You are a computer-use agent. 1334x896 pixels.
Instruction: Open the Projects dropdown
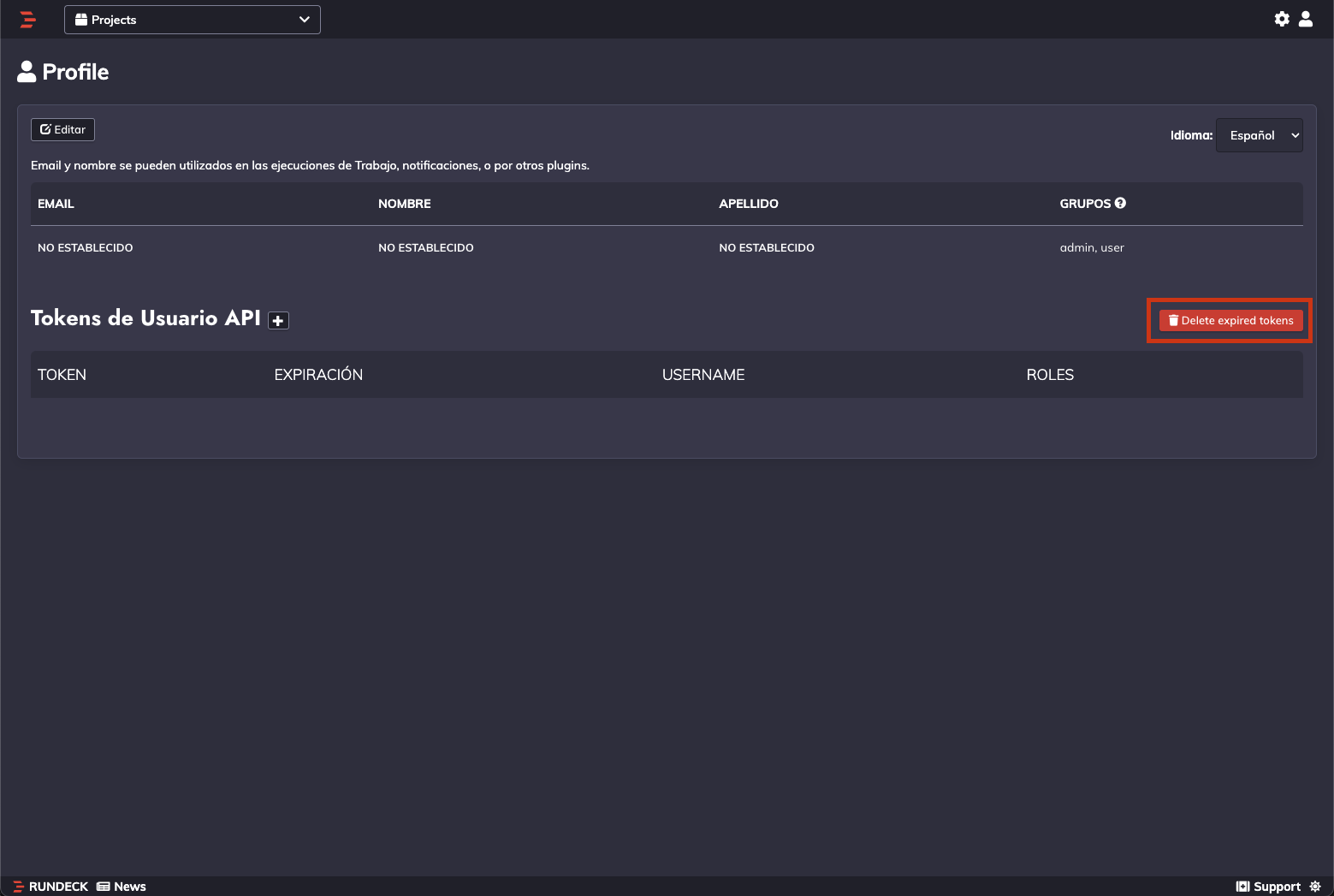(193, 20)
